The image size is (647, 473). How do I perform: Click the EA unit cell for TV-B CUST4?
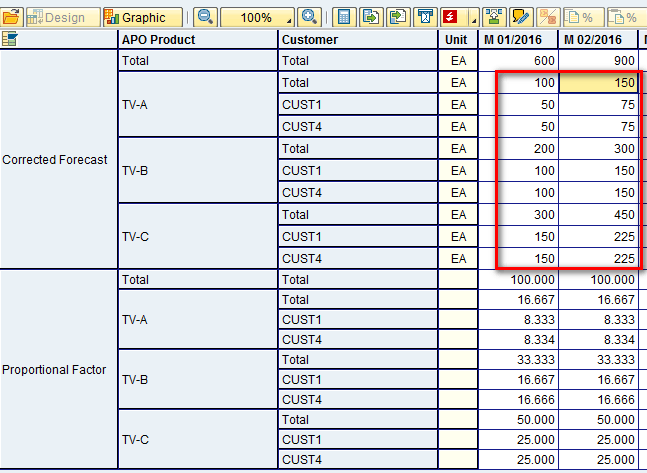[458, 192]
